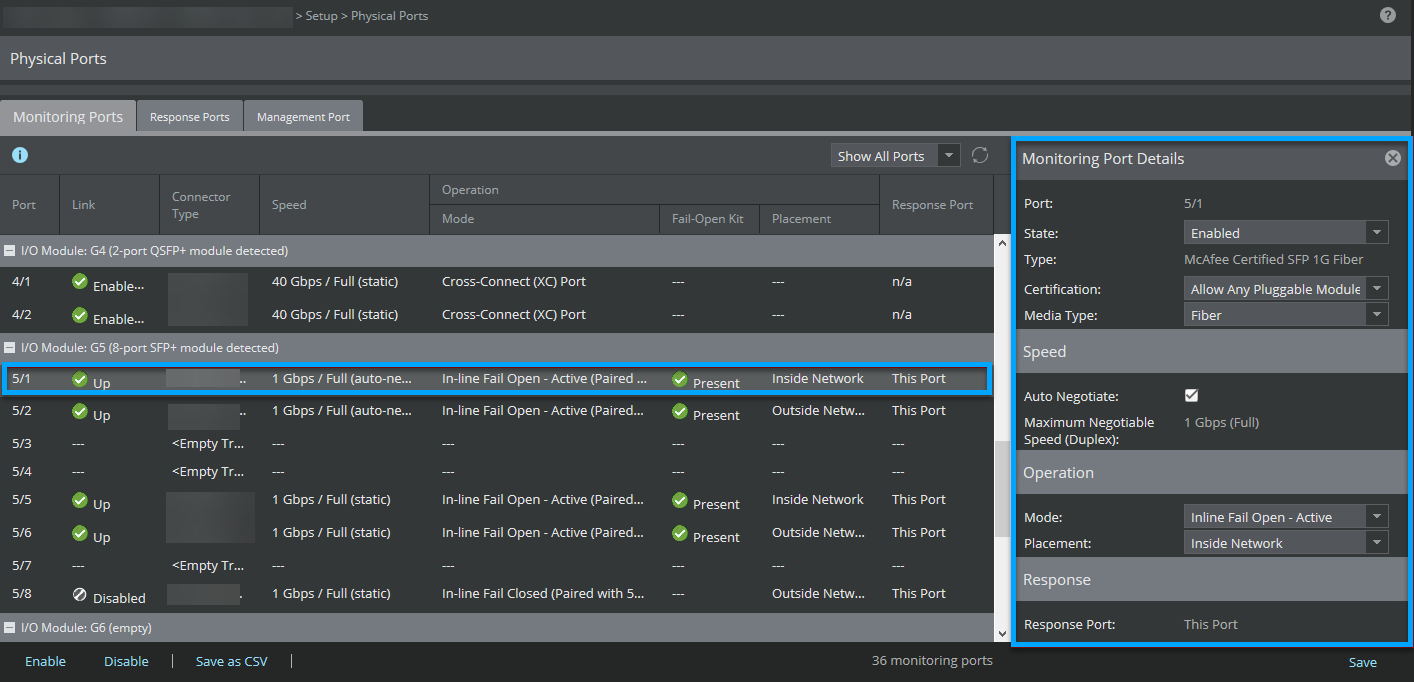The width and height of the screenshot is (1414, 682).
Task: Click the Disabled icon for port 5/8
Action: (80, 594)
